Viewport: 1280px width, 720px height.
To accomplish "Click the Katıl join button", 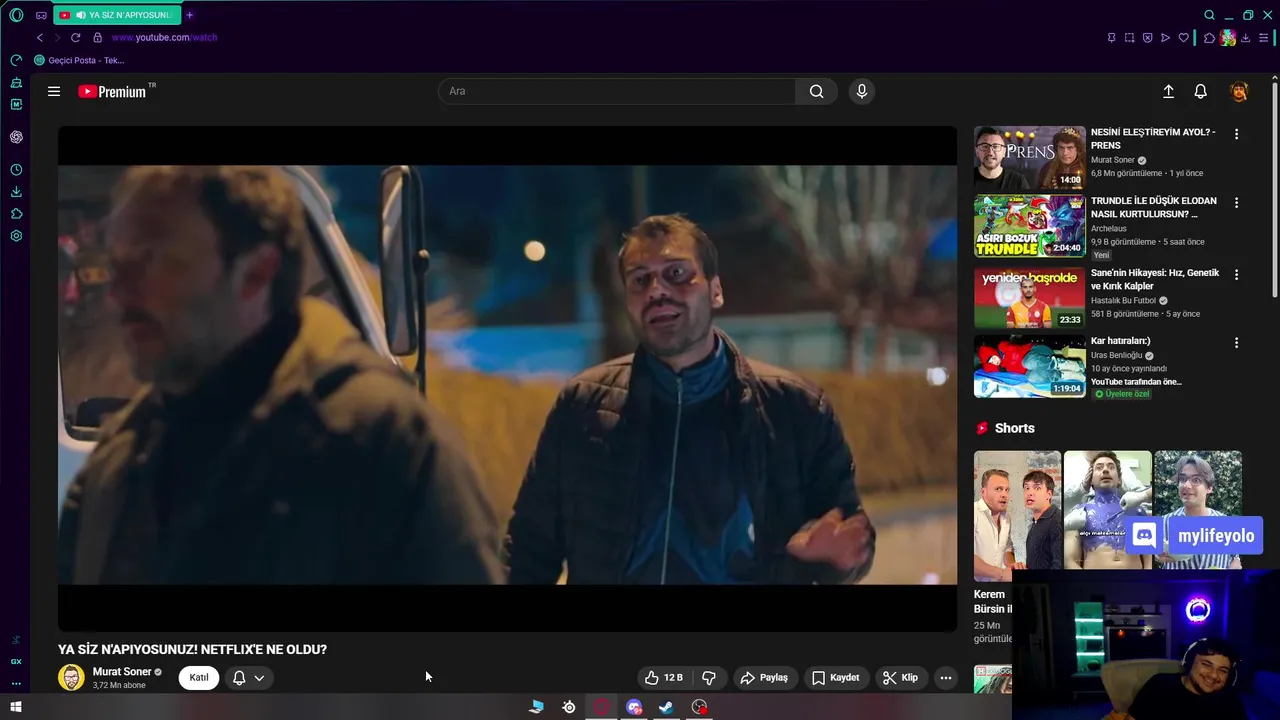I will [x=199, y=677].
